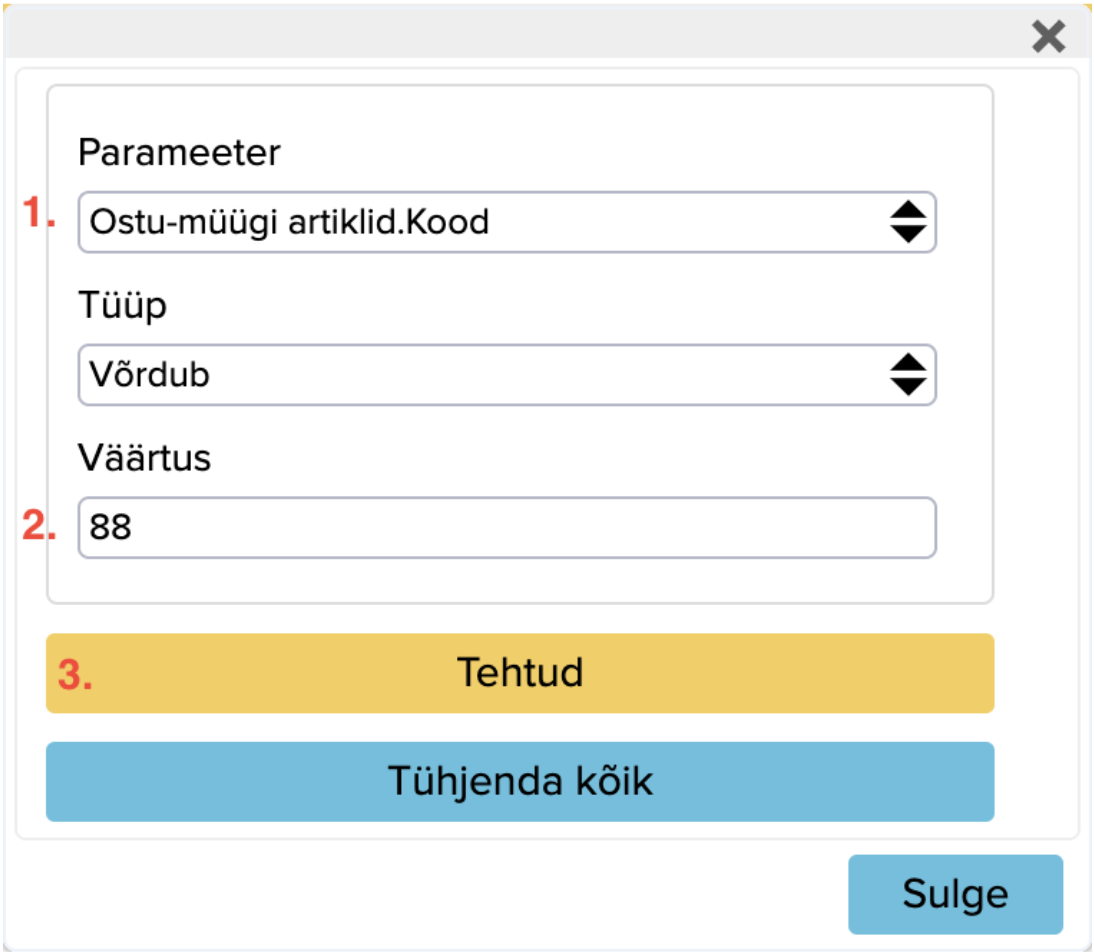Click the red step number 1 marker
Screen dimensions: 1094x952
coord(39,214)
